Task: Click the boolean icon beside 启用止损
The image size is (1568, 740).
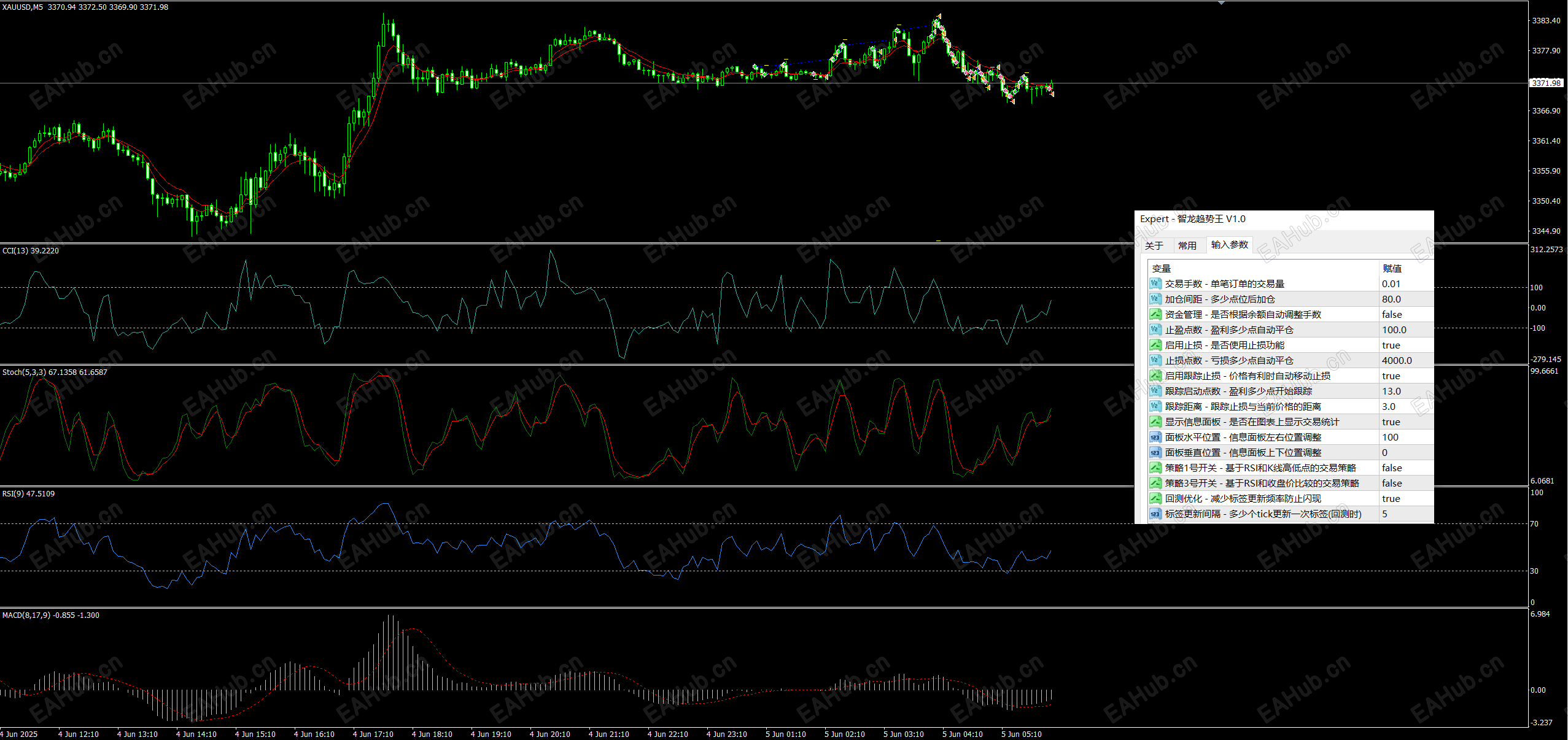Action: (x=1155, y=345)
